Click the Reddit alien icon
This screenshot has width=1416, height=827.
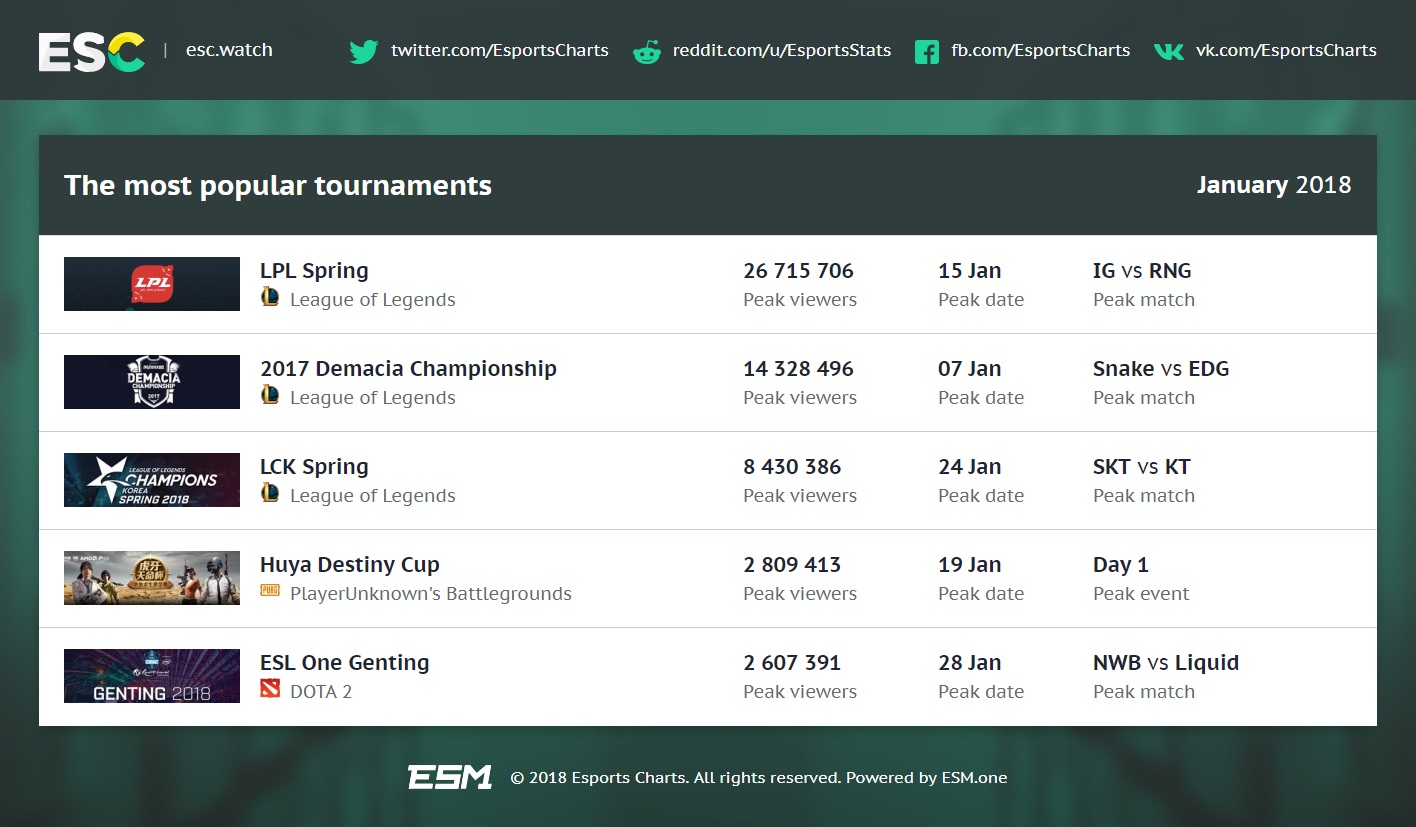pyautogui.click(x=647, y=52)
